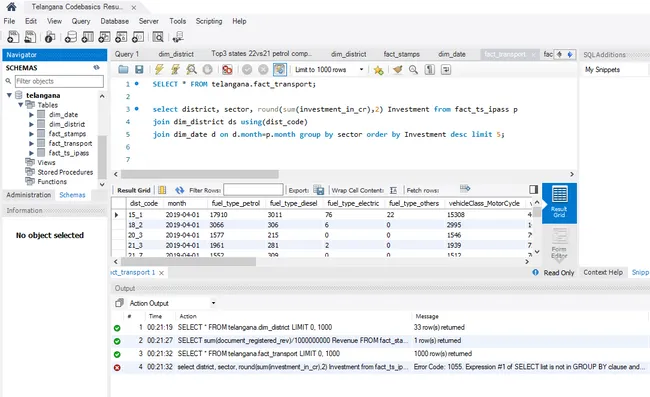Click the refresh schemas icon
This screenshot has height=397, width=650.
click(97, 68)
